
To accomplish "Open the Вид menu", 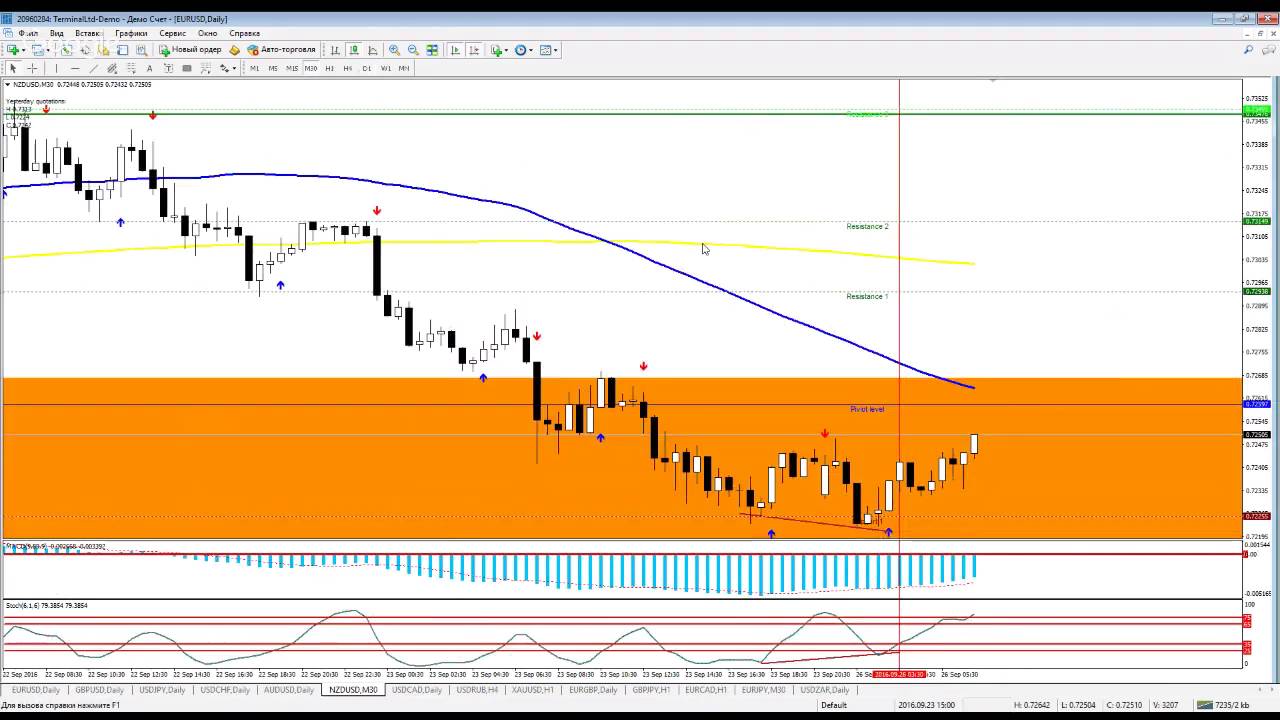I will 57,33.
